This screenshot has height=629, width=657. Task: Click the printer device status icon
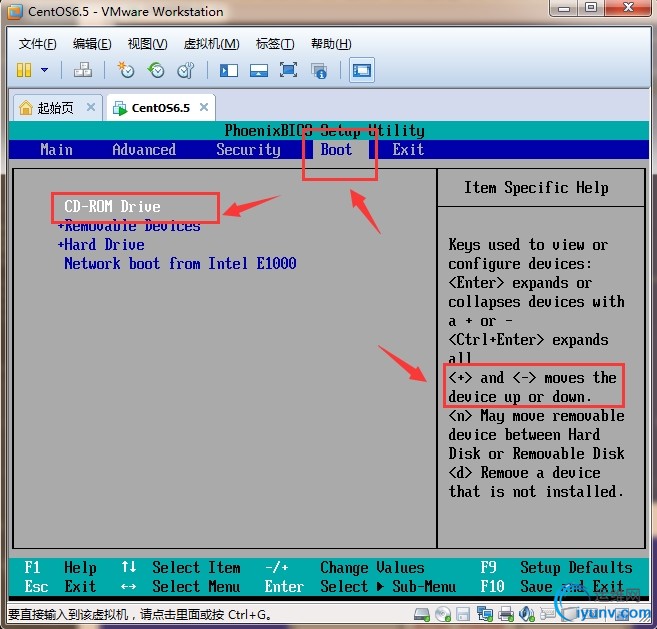506,615
